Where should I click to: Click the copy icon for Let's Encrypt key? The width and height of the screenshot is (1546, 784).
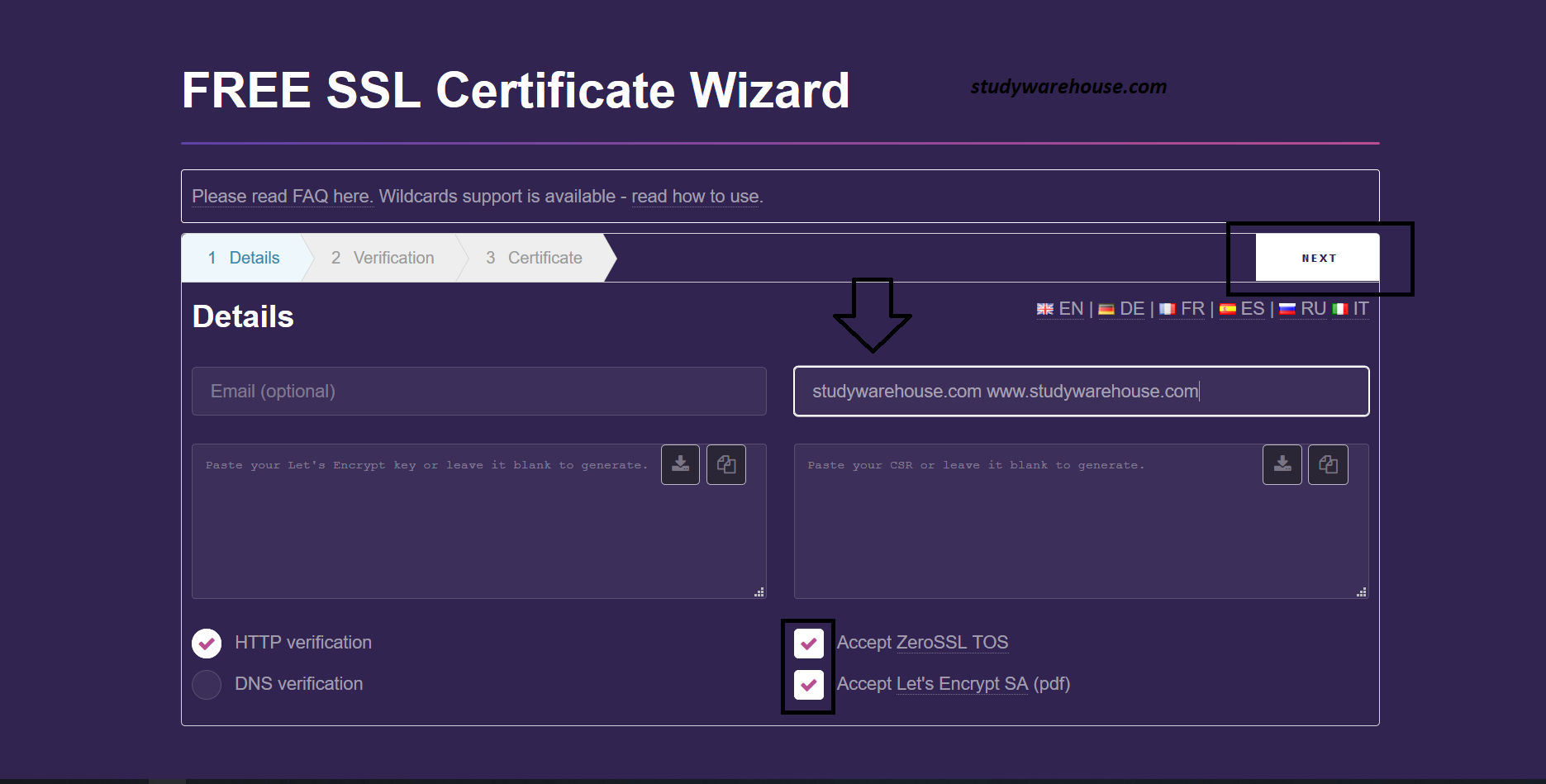point(726,464)
